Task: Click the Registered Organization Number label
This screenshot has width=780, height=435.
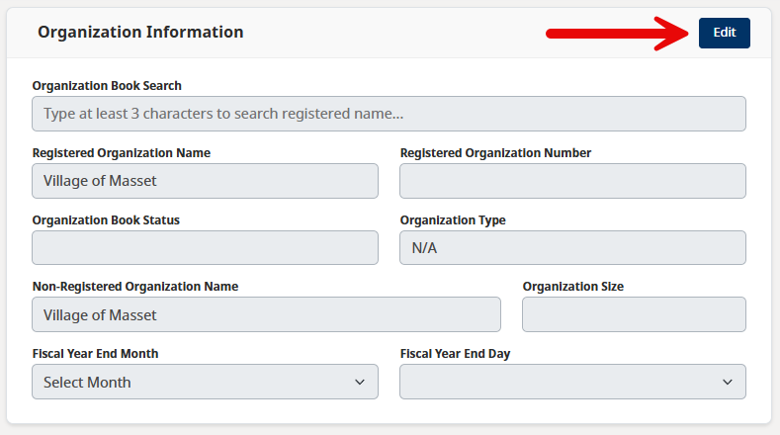Action: (x=495, y=153)
